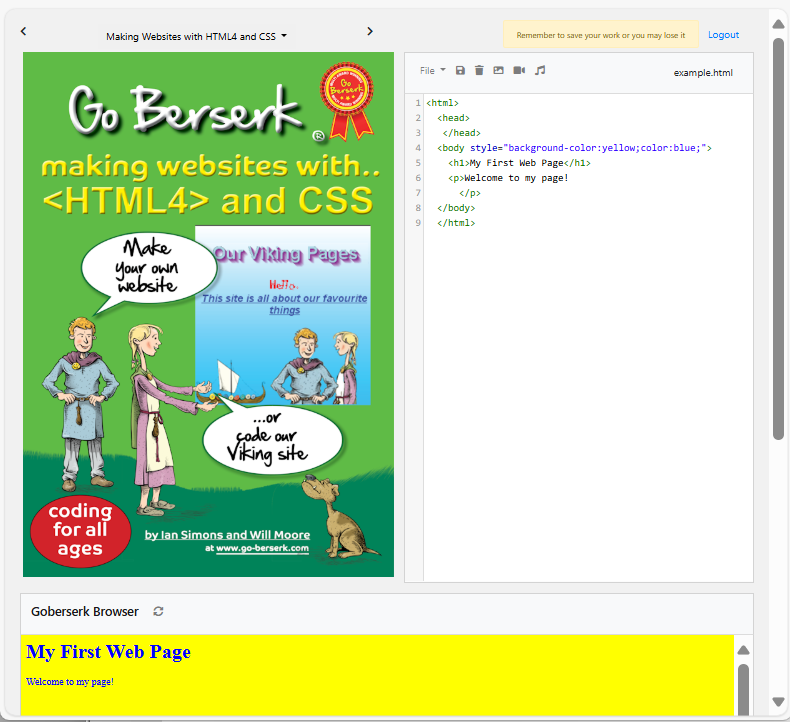Screen dimensions: 790x722
Task: Click the closing </p> tag on line 7
Action: click(x=470, y=193)
